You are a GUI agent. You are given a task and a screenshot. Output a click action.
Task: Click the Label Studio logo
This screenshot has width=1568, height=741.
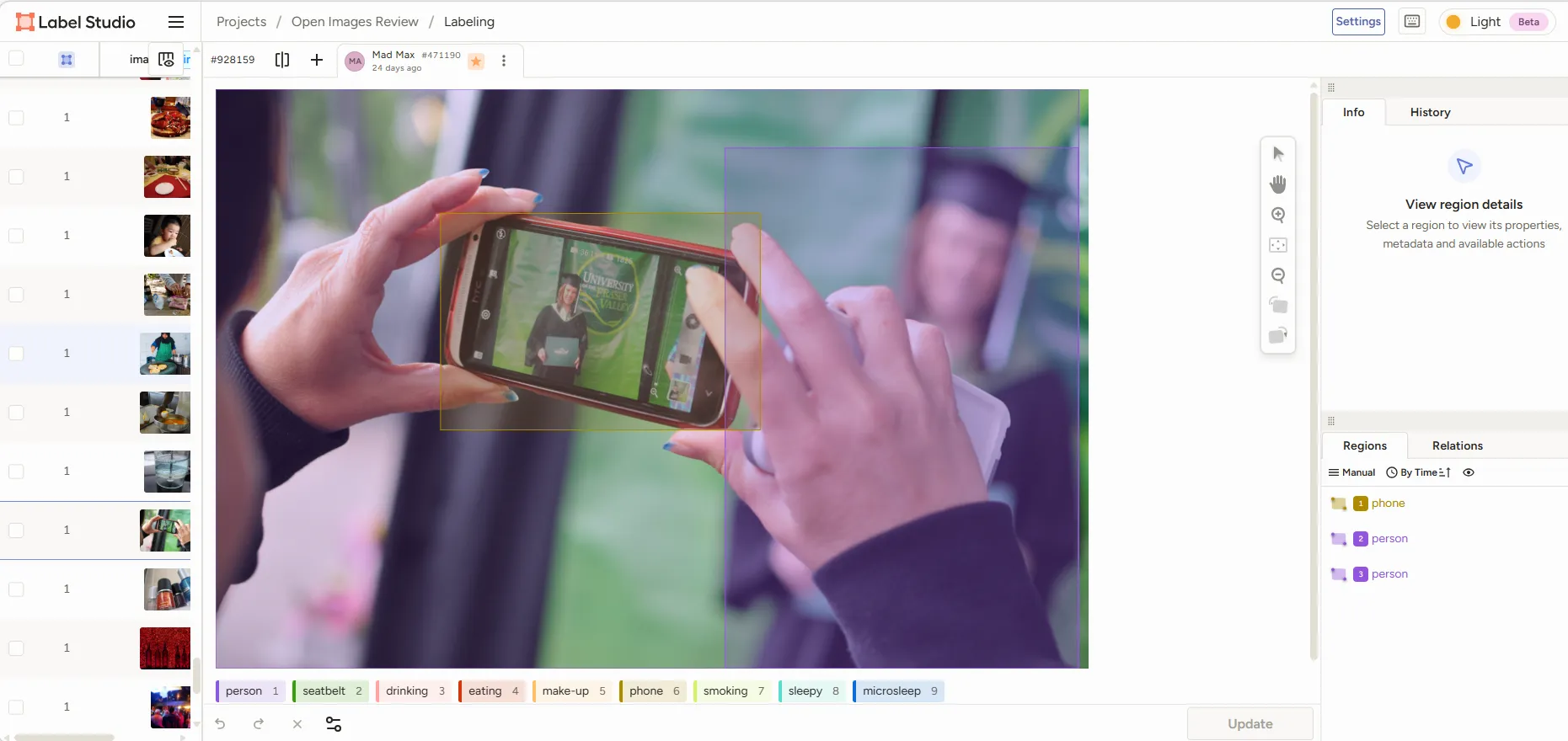(x=75, y=22)
